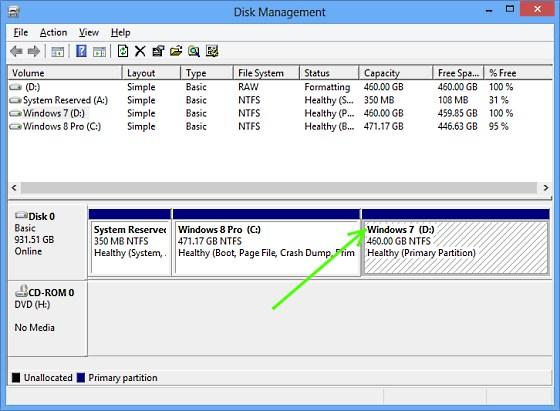
Task: Click the horizontal scrollbar track
Action: coord(279,188)
